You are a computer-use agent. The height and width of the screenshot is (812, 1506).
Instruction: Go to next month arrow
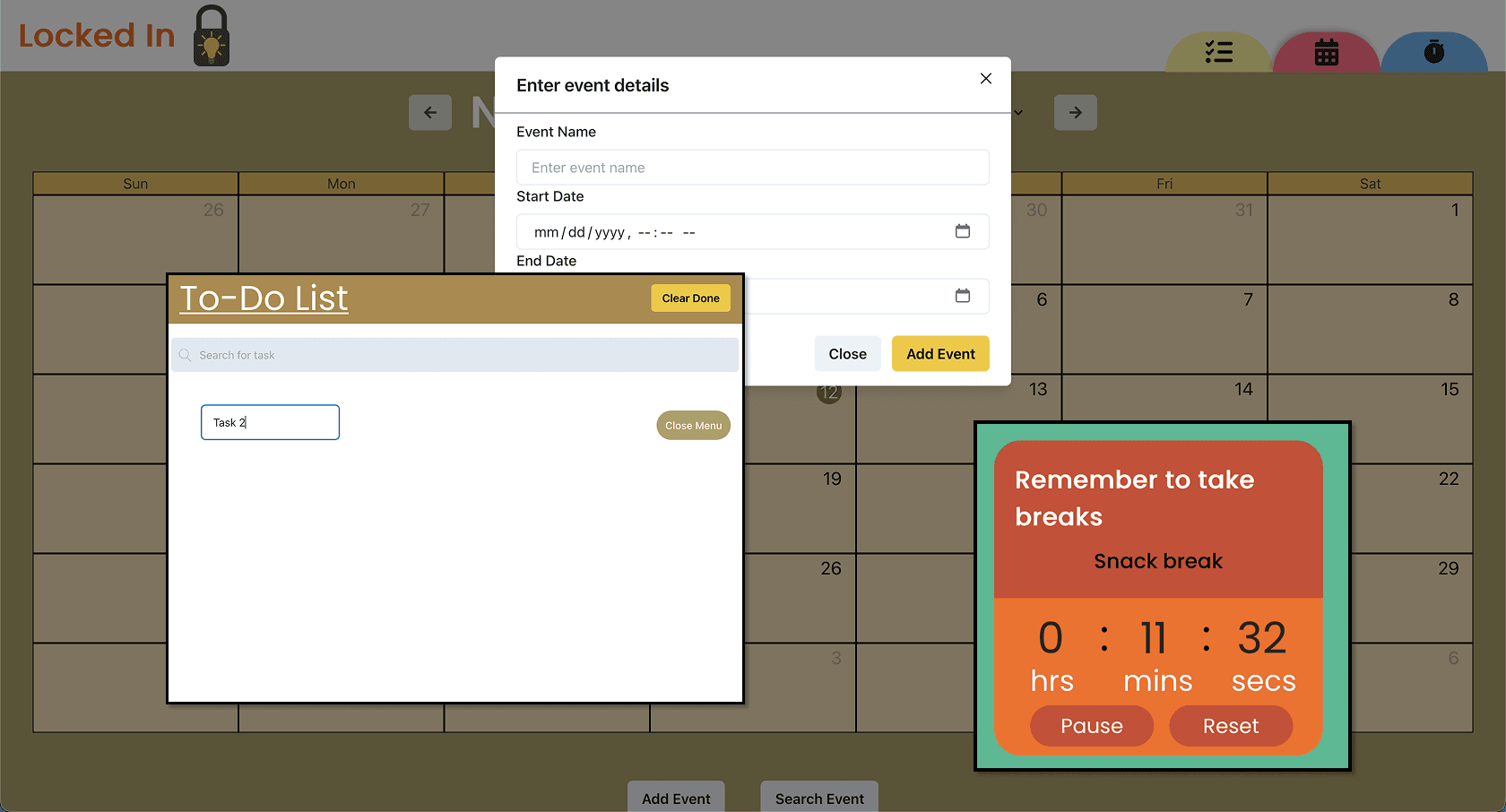[1075, 113]
